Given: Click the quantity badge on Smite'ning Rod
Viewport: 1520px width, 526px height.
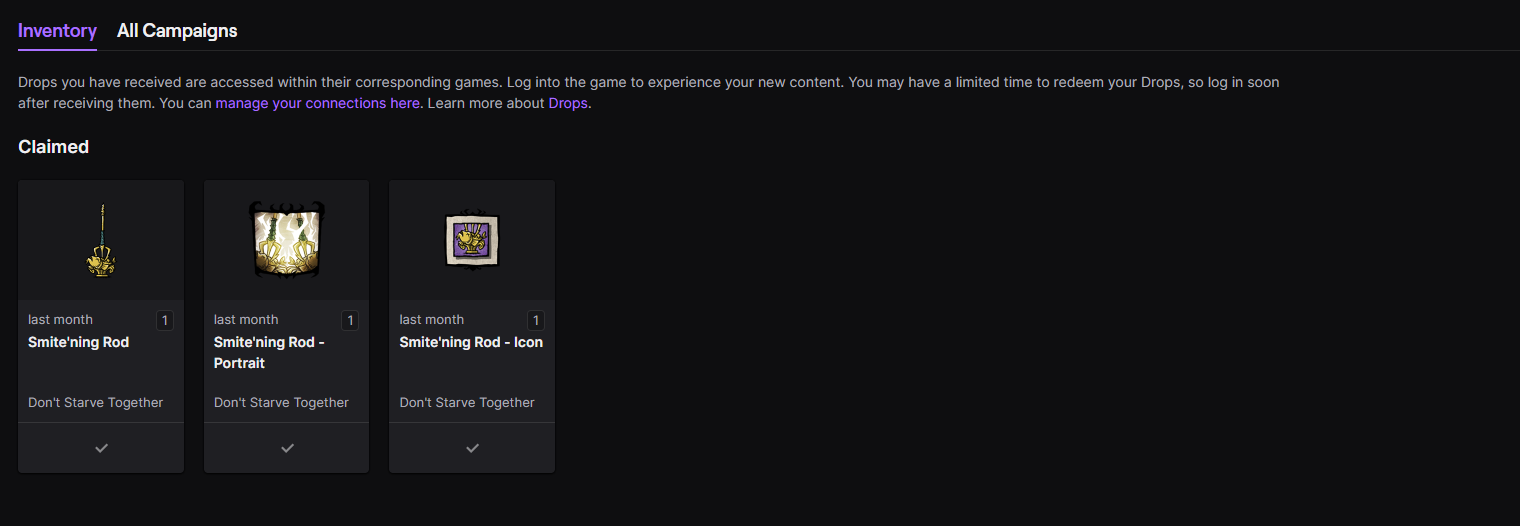Looking at the screenshot, I should [165, 321].
